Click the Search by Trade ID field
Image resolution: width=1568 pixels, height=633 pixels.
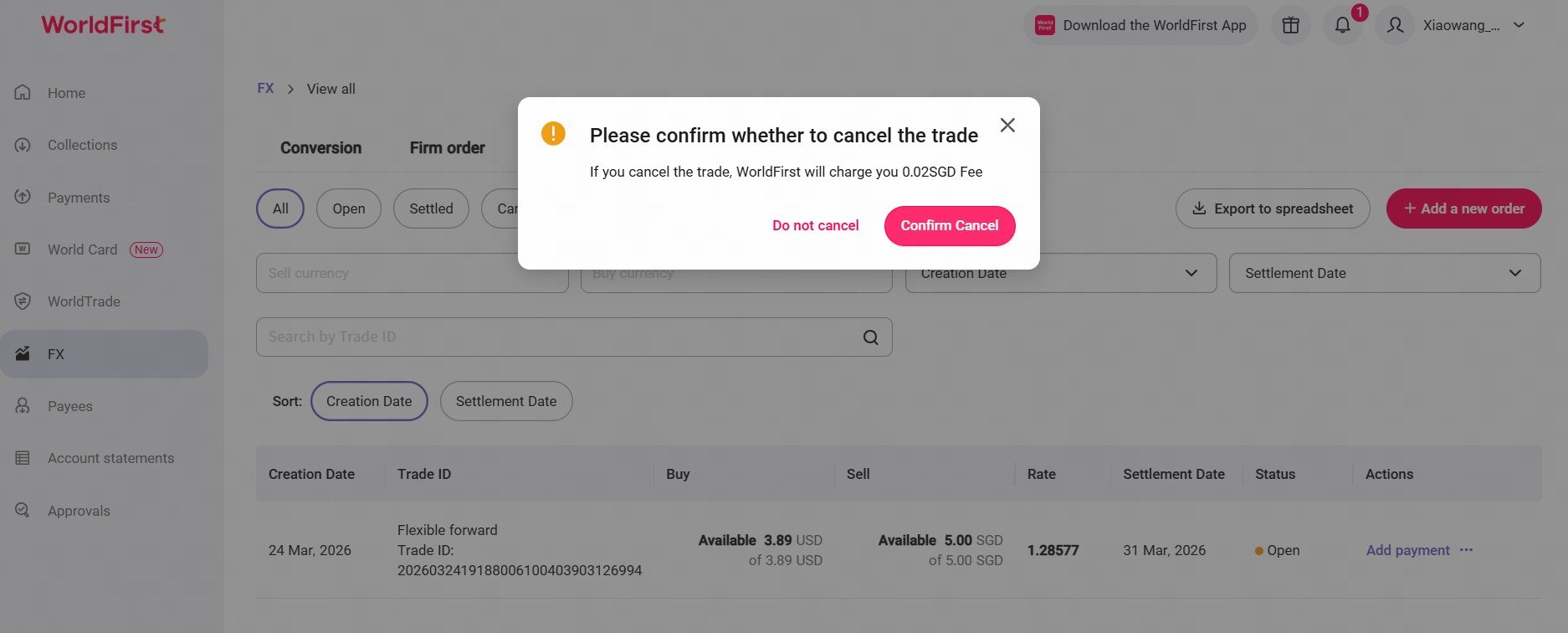pos(552,337)
